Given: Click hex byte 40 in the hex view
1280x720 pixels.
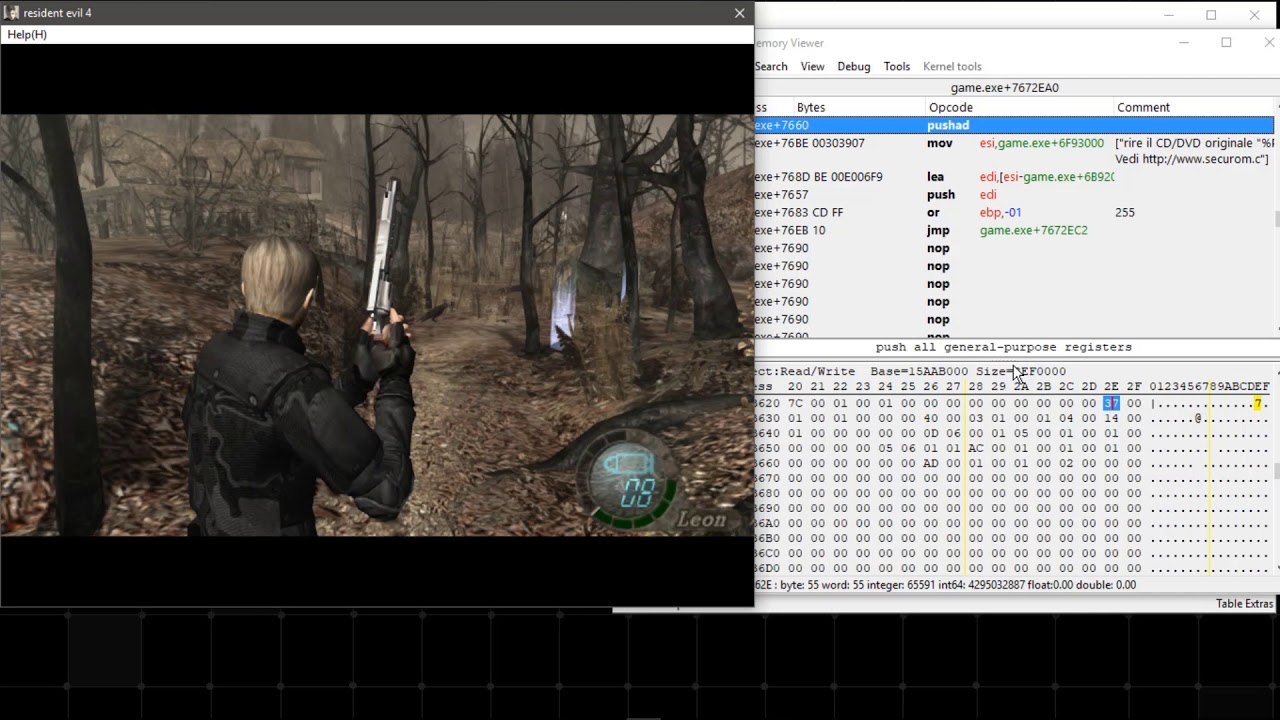Looking at the screenshot, I should (x=931, y=419).
